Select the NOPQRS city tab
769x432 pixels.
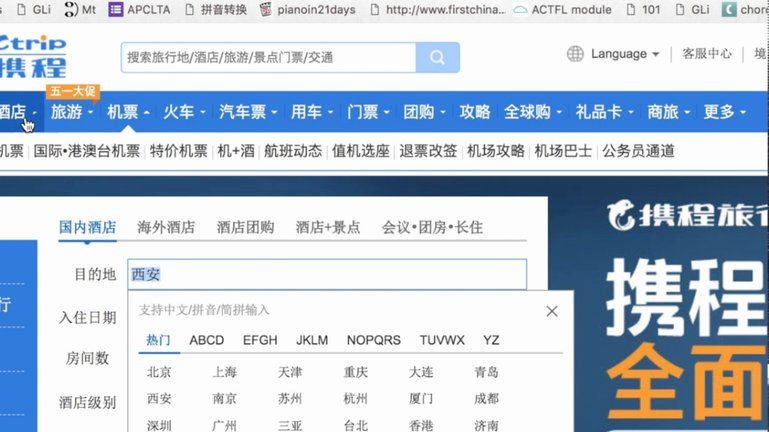pos(374,340)
